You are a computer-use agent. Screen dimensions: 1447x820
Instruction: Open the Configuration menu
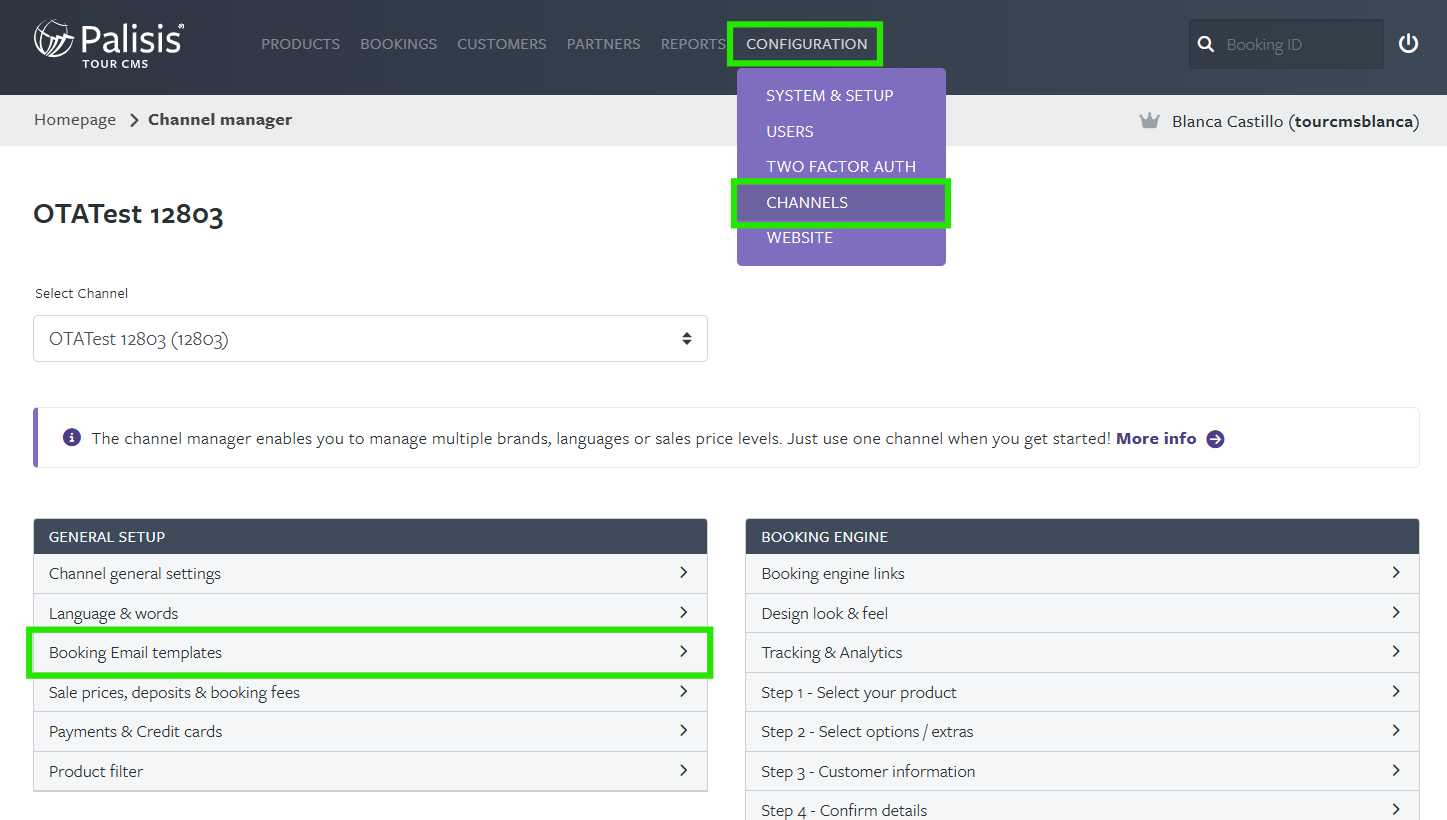coord(806,44)
